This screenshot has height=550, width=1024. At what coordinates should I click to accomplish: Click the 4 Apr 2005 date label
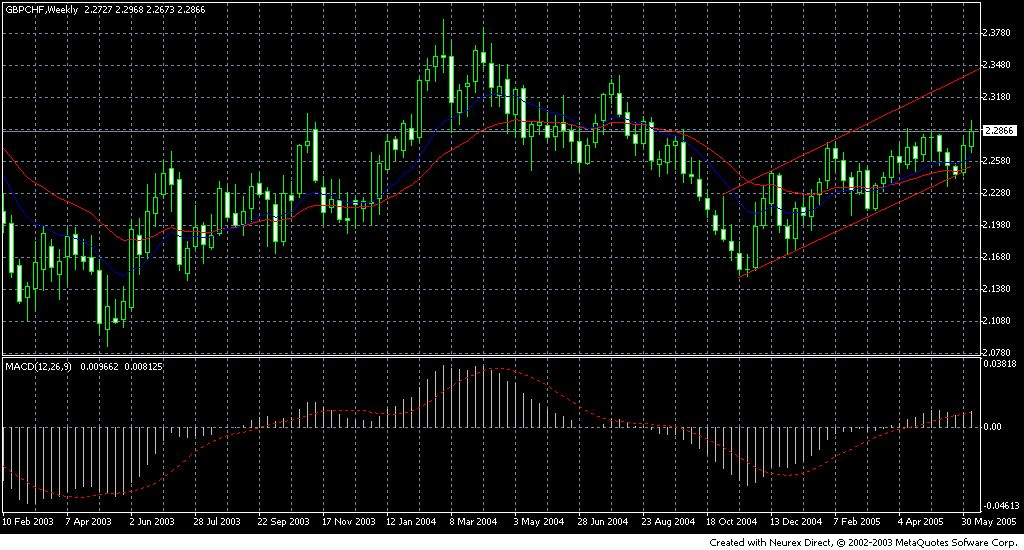[x=921, y=522]
